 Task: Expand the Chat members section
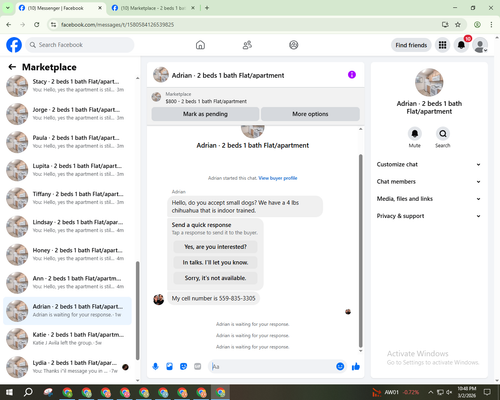click(429, 182)
